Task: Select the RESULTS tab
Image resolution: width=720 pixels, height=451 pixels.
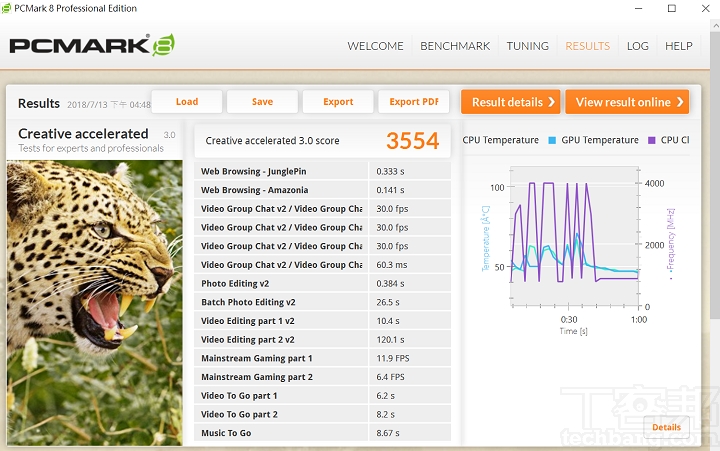Action: point(587,46)
